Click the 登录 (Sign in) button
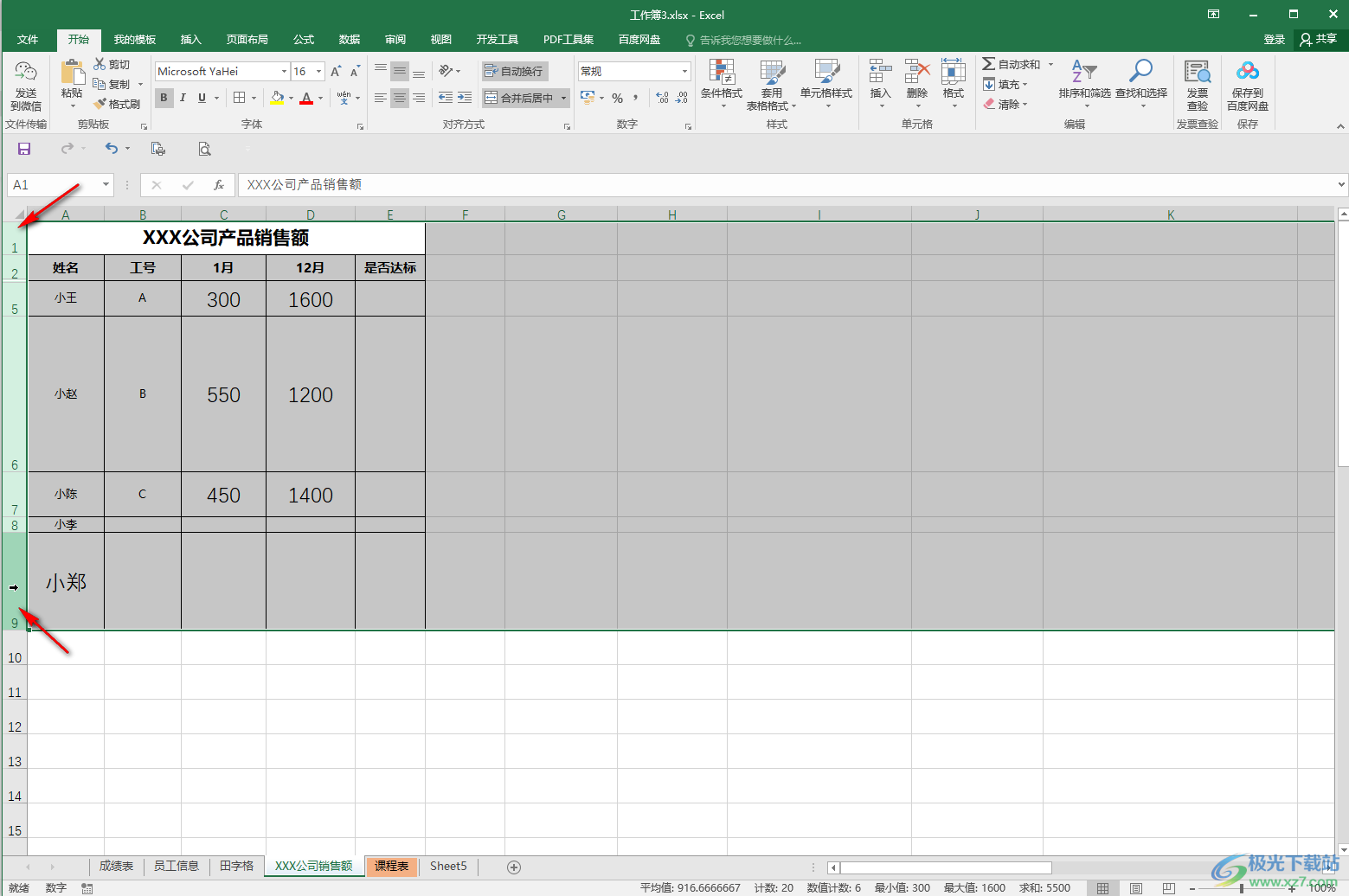 (1274, 40)
